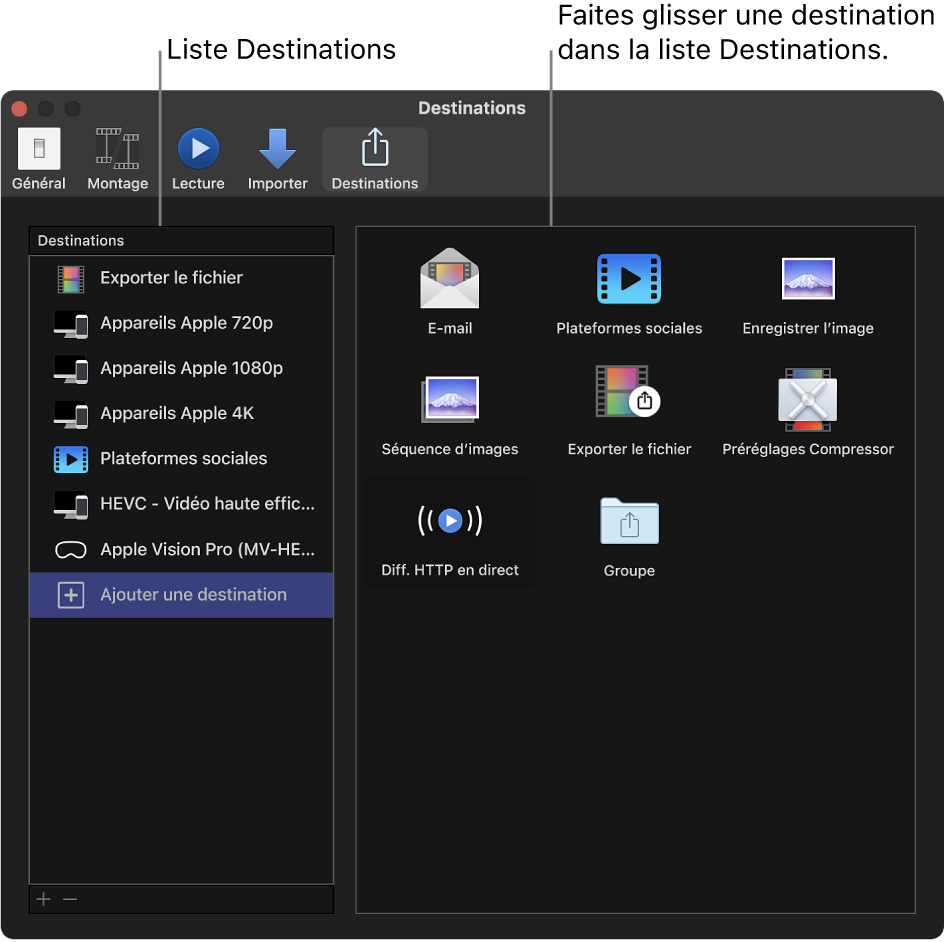Switch to the Importer preferences pane

pos(277,158)
